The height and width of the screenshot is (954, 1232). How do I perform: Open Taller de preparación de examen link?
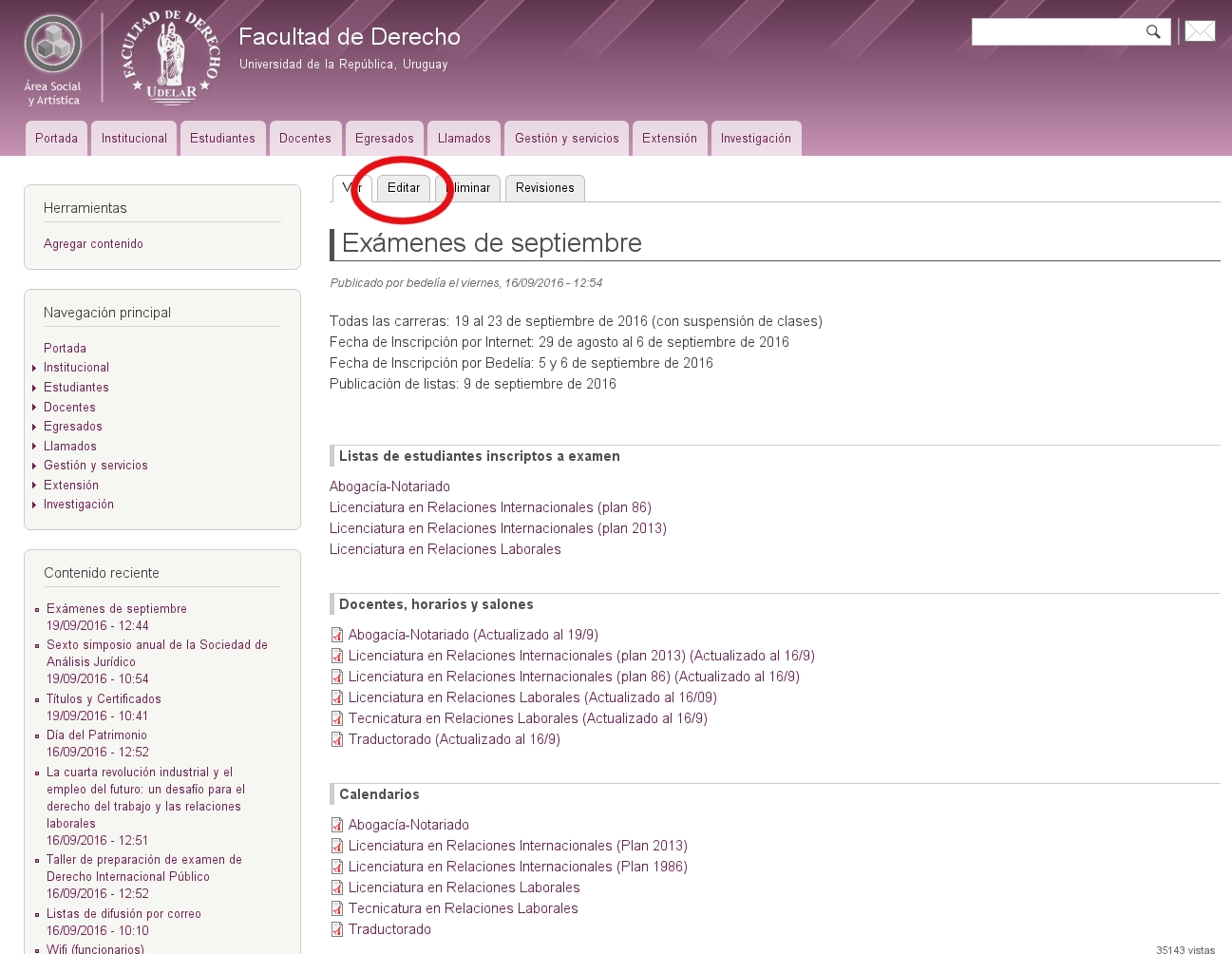pyautogui.click(x=144, y=868)
